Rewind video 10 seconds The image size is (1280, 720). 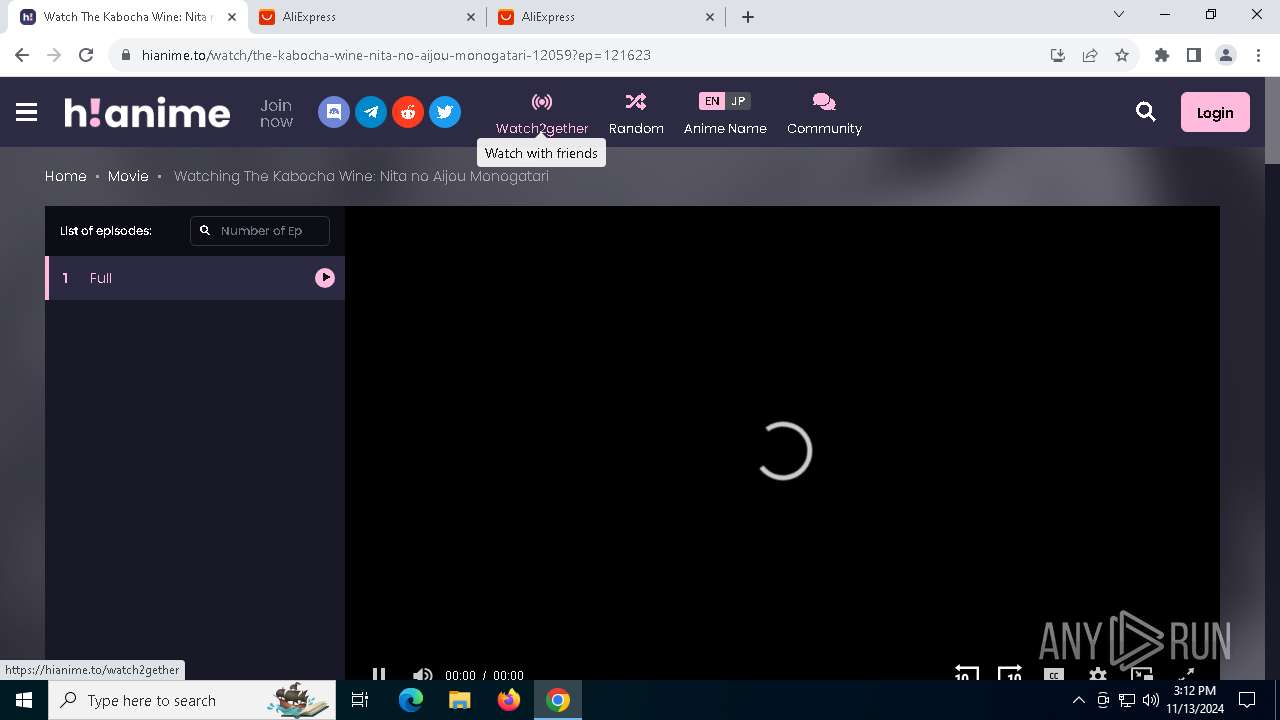[966, 674]
